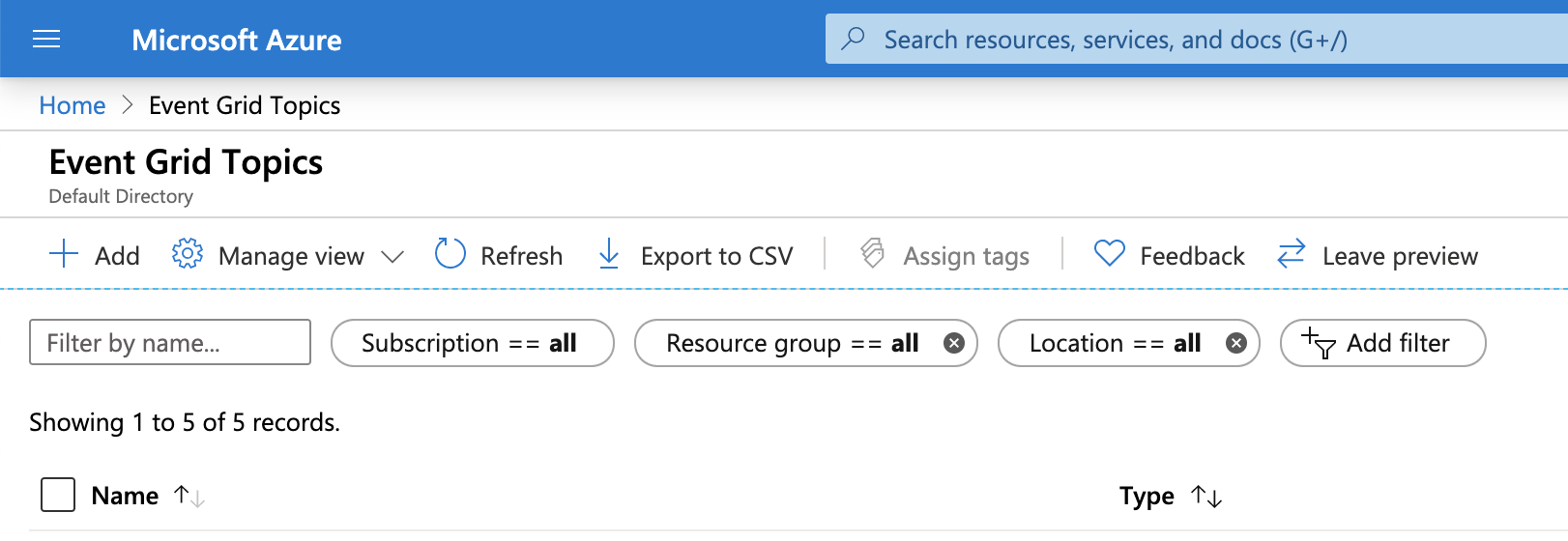Click the plus Add icon
The image size is (1568, 541).
(64, 254)
